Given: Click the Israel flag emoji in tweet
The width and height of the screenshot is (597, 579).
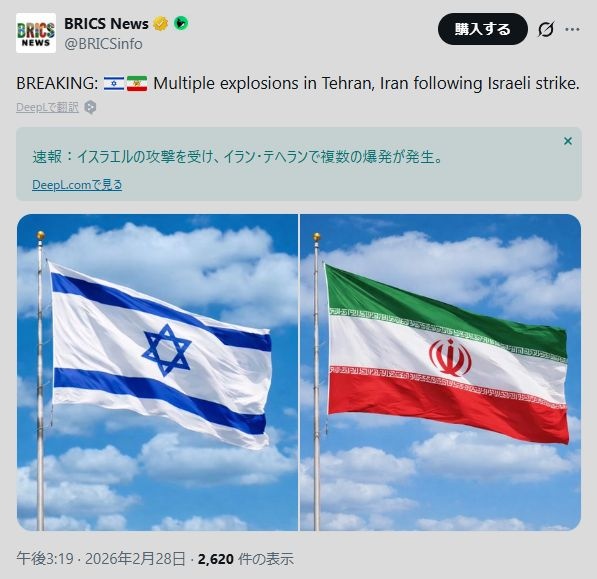Looking at the screenshot, I should tap(114, 83).
